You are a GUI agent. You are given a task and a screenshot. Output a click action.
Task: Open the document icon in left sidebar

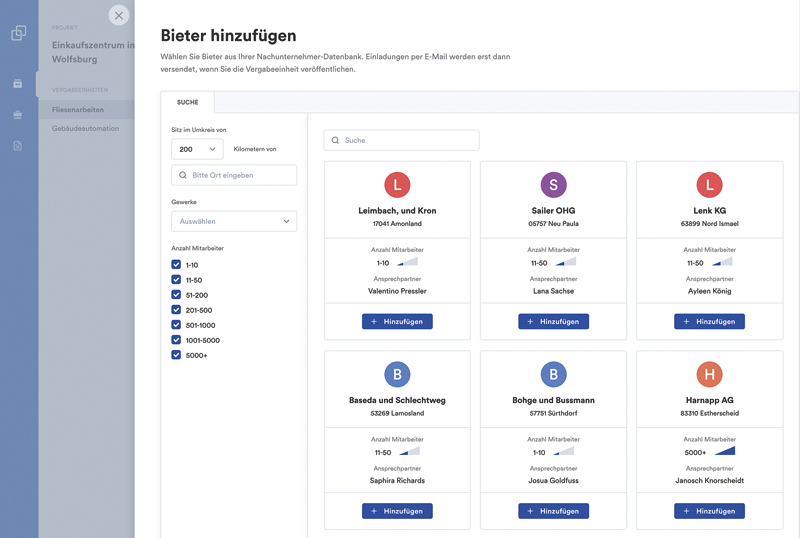coord(18,146)
